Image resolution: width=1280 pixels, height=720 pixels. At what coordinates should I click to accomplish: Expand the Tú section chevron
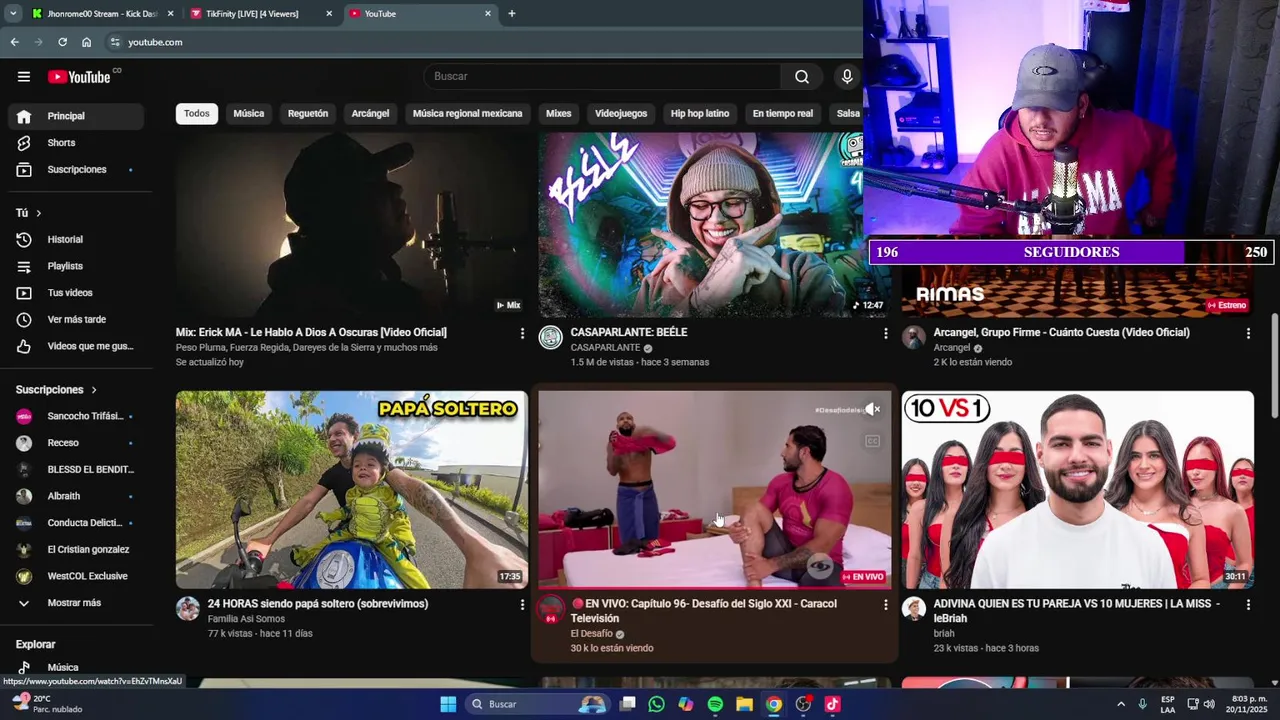(x=39, y=213)
